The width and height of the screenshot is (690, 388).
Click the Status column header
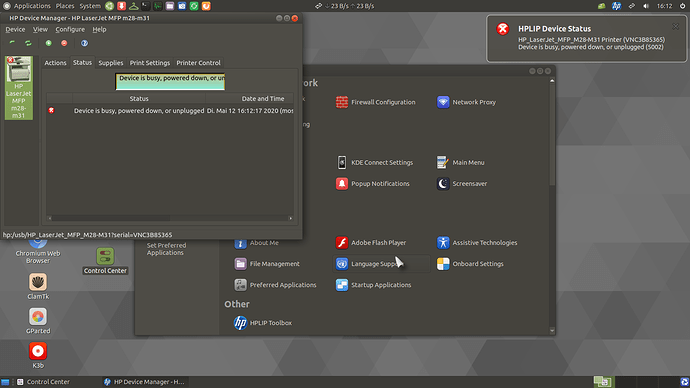[139, 99]
